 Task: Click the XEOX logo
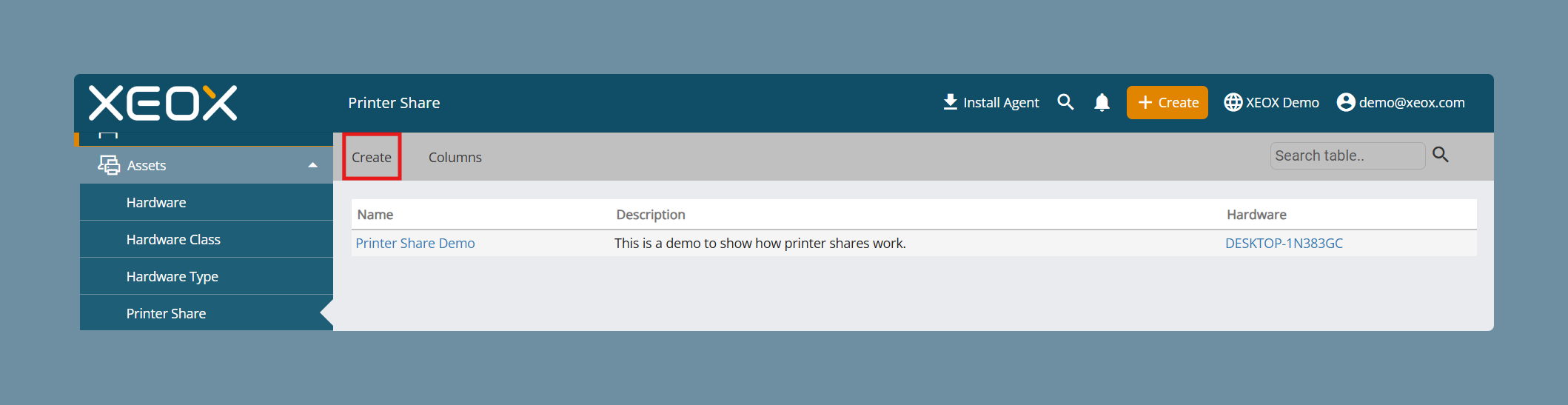pyautogui.click(x=163, y=103)
